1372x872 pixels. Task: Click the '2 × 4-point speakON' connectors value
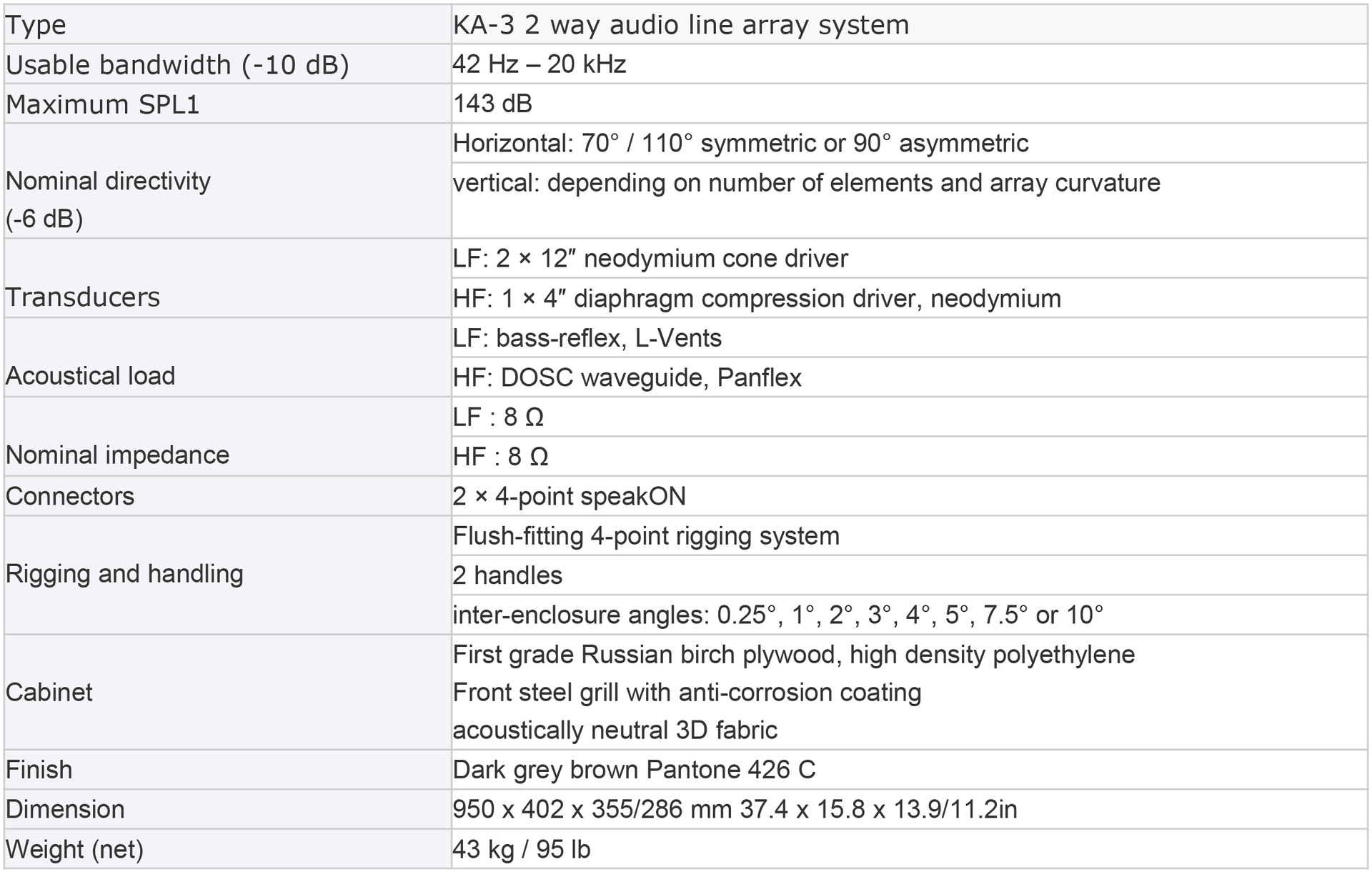point(569,496)
